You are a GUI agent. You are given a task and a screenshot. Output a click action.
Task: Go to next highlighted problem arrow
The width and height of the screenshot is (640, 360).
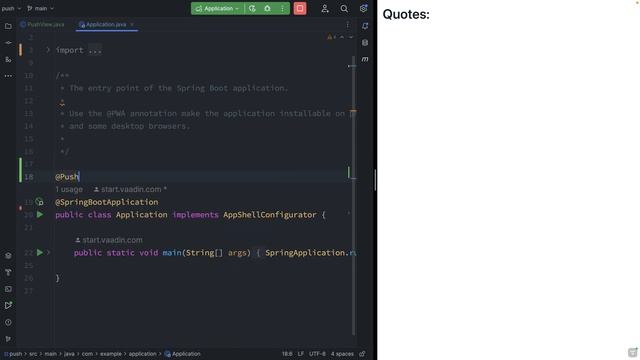(x=351, y=38)
